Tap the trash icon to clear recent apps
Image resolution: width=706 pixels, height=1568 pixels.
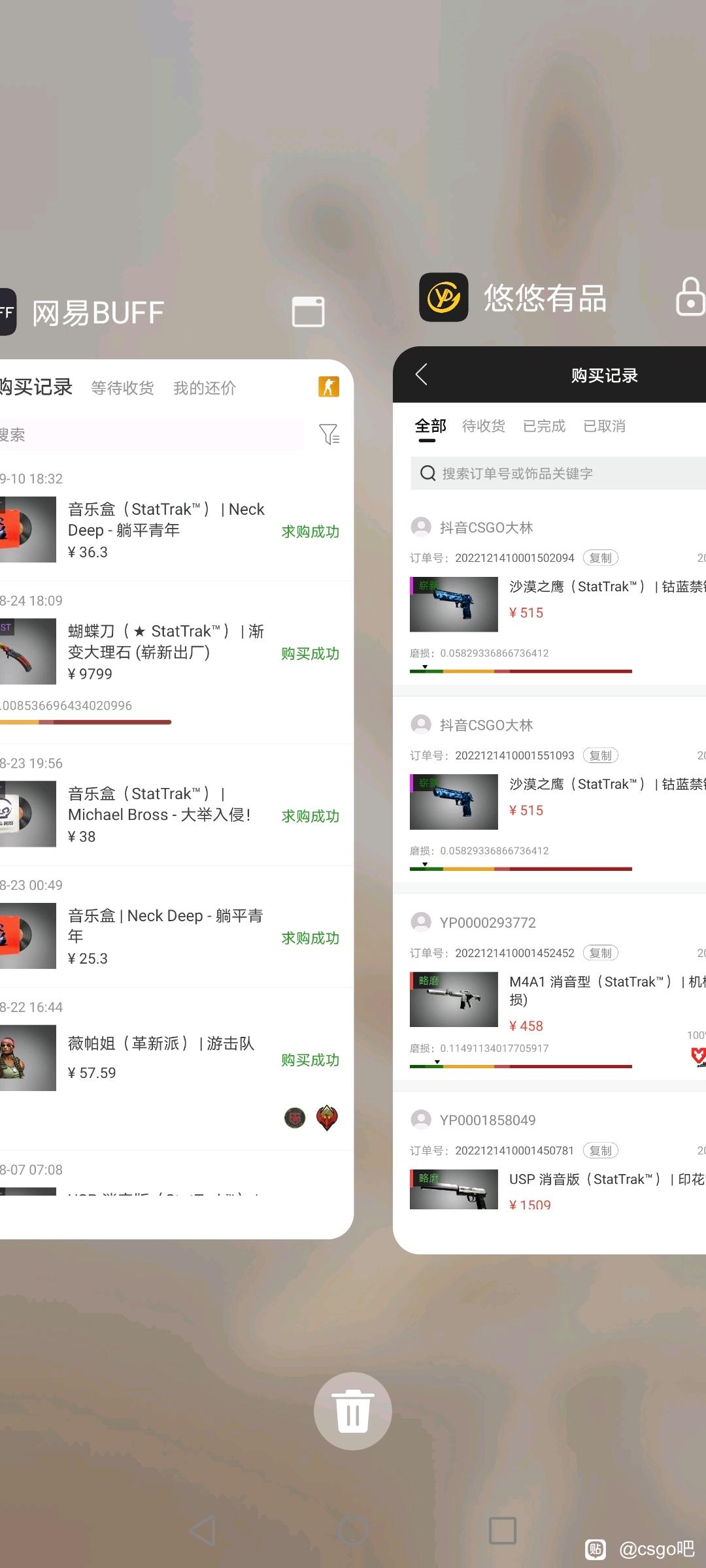point(353,1411)
